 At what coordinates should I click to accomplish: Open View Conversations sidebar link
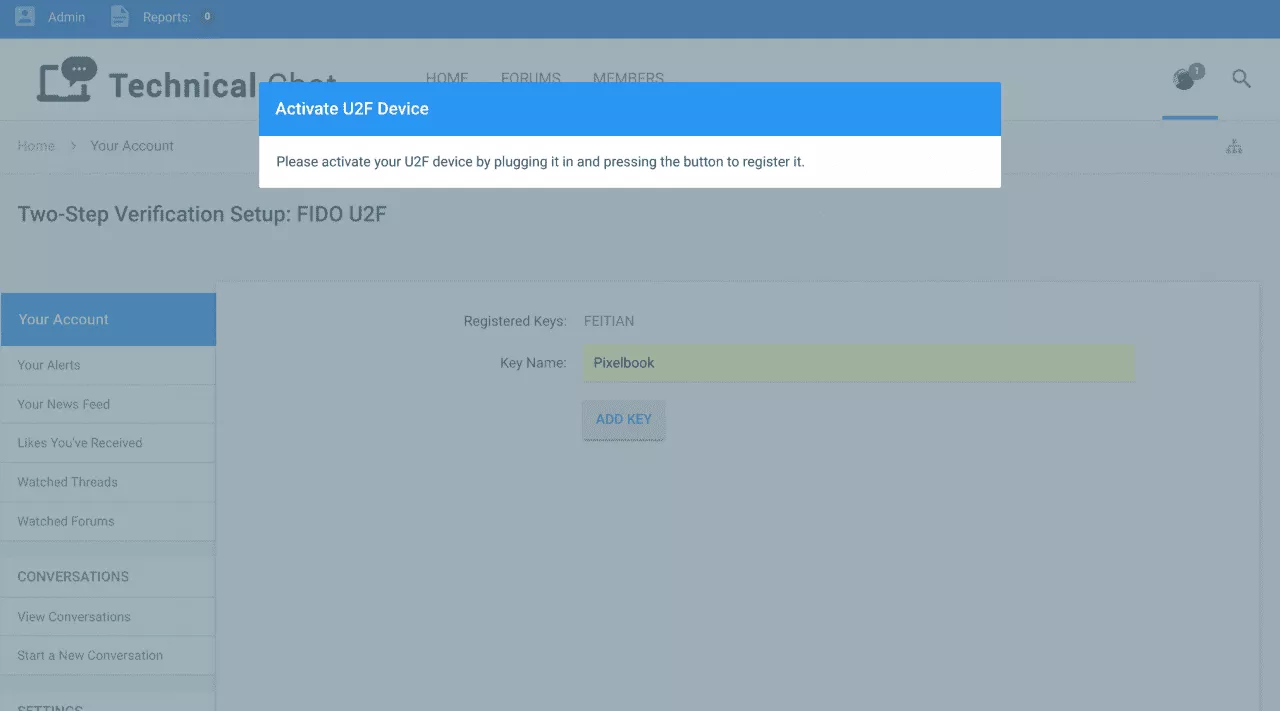coord(74,617)
